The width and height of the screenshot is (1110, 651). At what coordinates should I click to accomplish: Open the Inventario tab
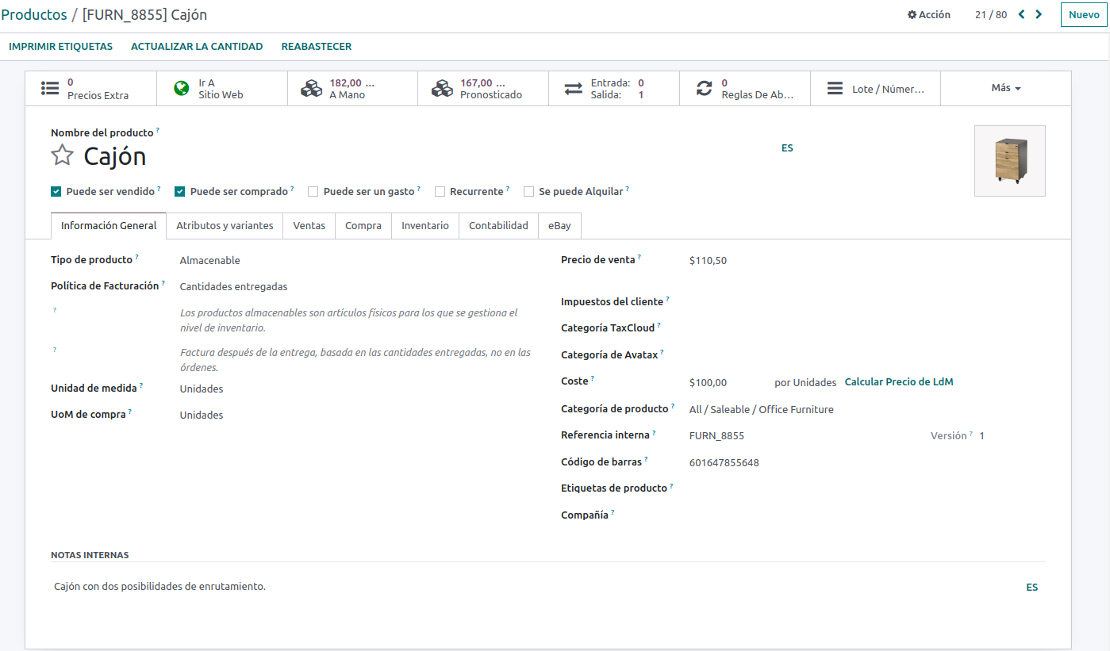point(425,226)
